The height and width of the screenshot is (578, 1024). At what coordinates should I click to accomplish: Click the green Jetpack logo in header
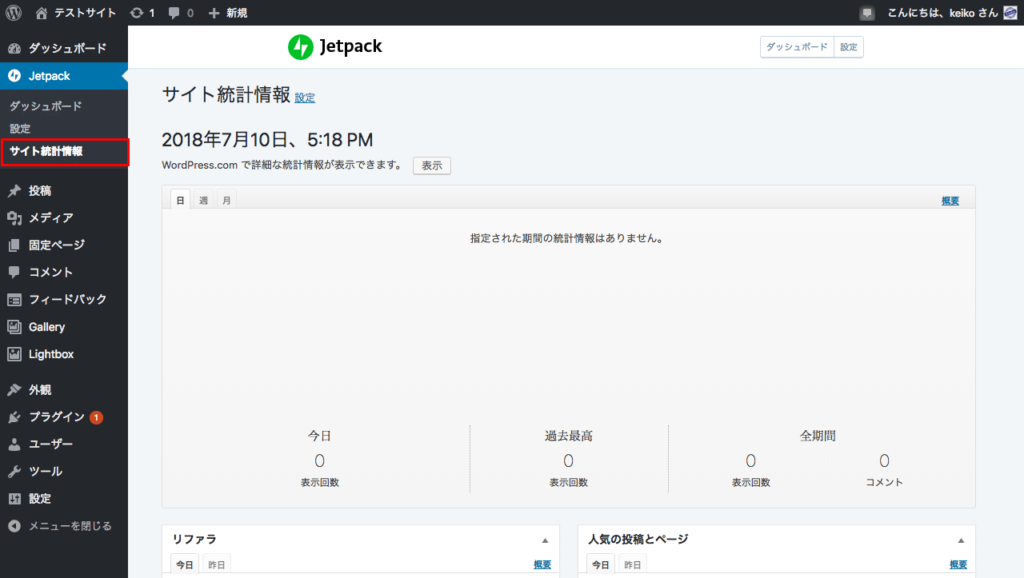300,47
